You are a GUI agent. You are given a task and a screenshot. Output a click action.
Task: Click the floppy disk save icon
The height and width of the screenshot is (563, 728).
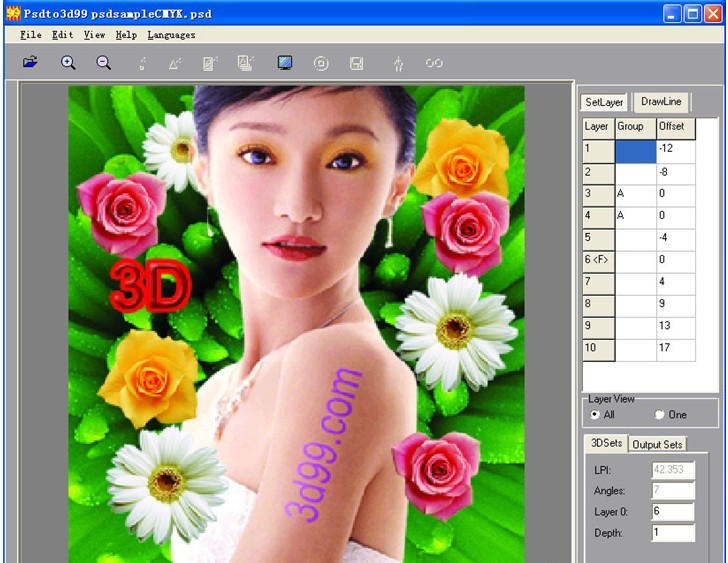pos(356,63)
